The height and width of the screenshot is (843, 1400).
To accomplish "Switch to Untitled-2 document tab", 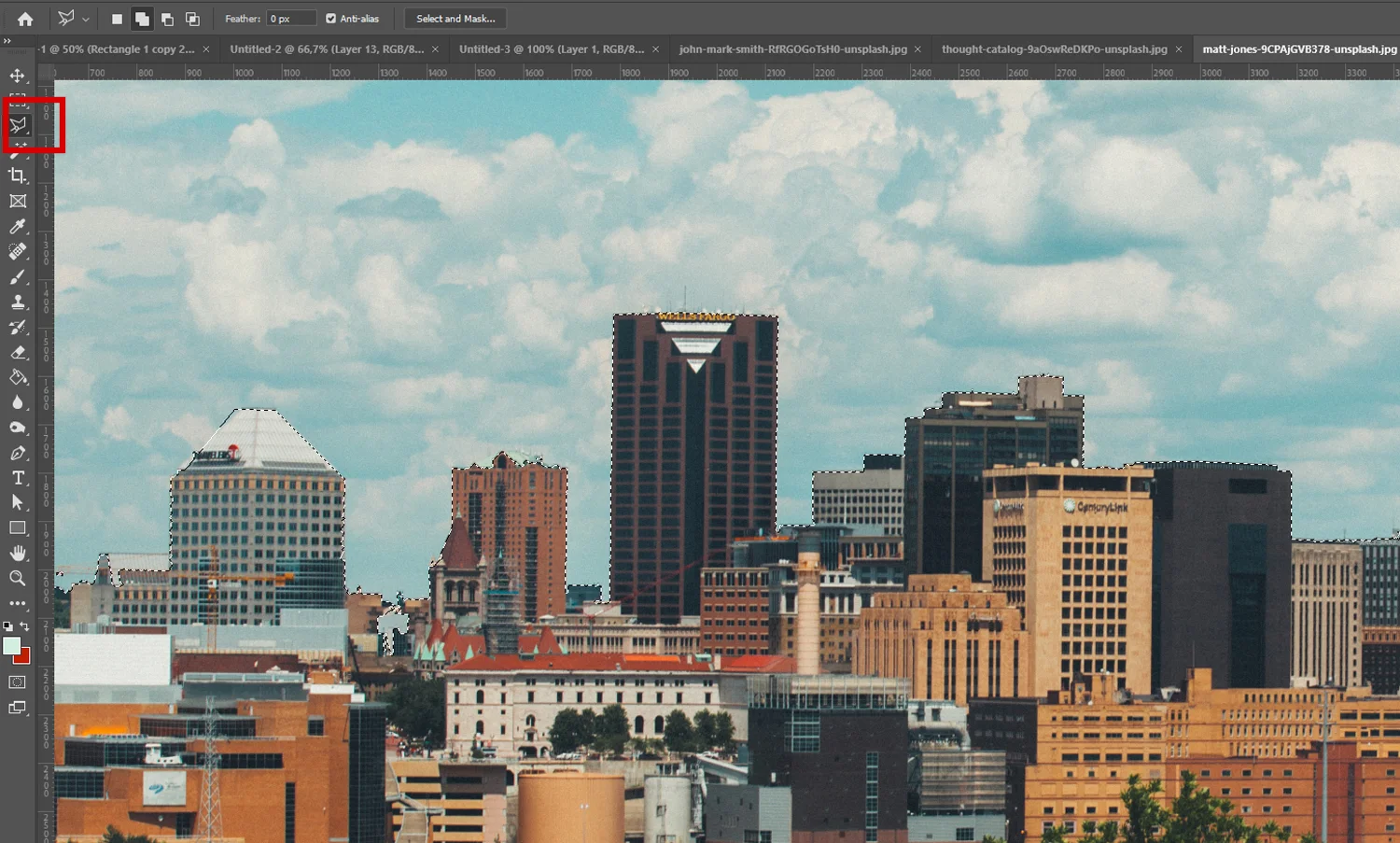I will (326, 49).
